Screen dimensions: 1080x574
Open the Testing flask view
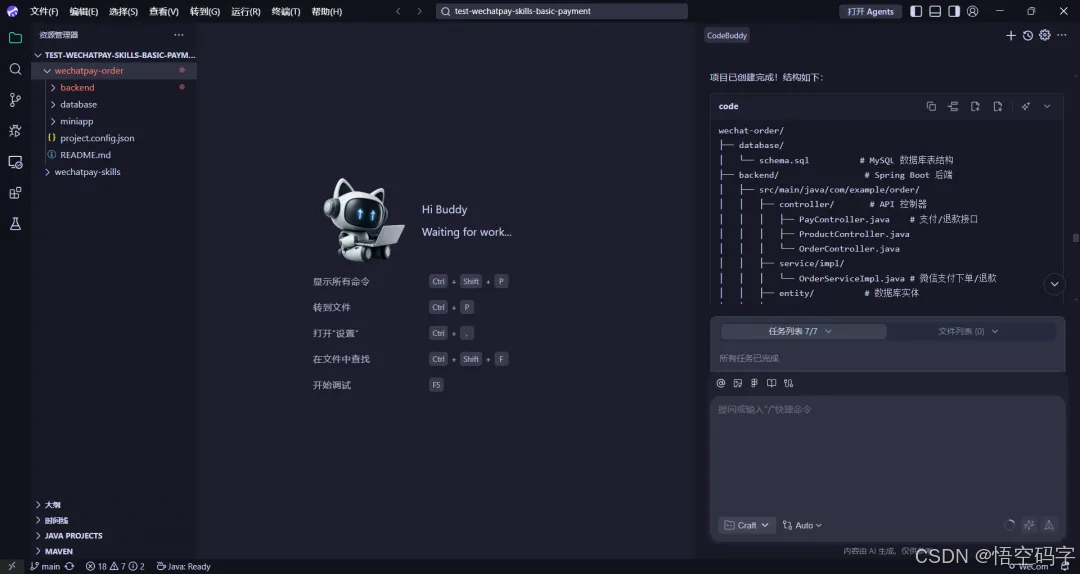[15, 224]
